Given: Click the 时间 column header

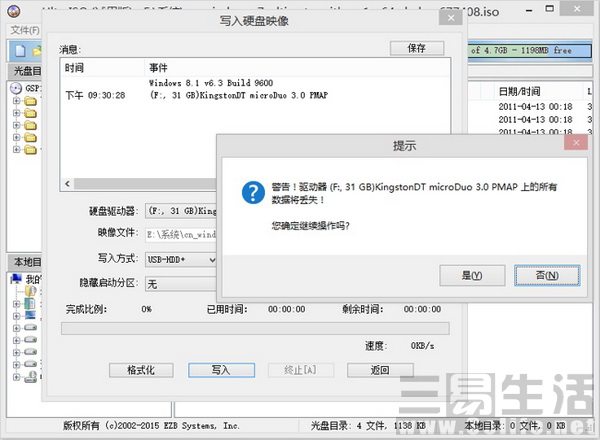Looking at the screenshot, I should (x=103, y=68).
